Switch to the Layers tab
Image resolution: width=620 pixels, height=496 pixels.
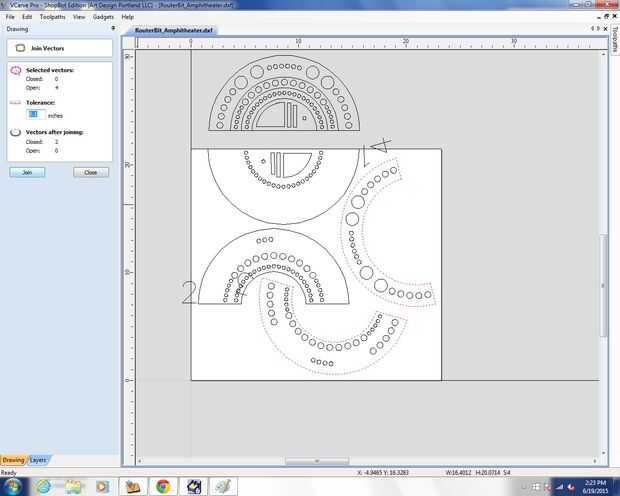(38, 460)
